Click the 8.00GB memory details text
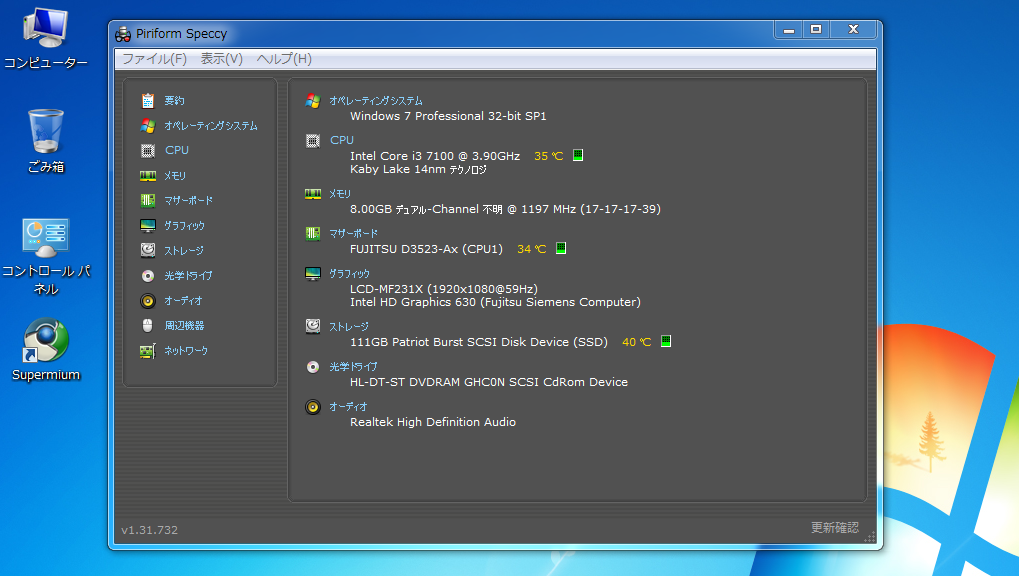This screenshot has width=1019, height=576. click(505, 209)
